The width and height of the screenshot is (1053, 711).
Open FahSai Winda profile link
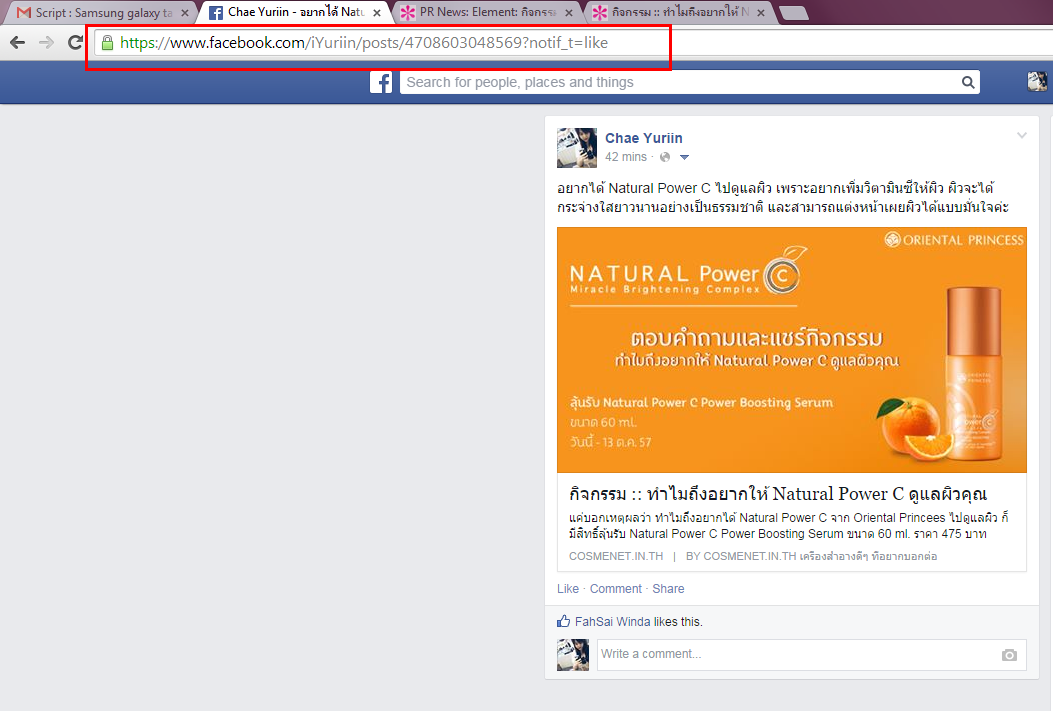pos(612,622)
